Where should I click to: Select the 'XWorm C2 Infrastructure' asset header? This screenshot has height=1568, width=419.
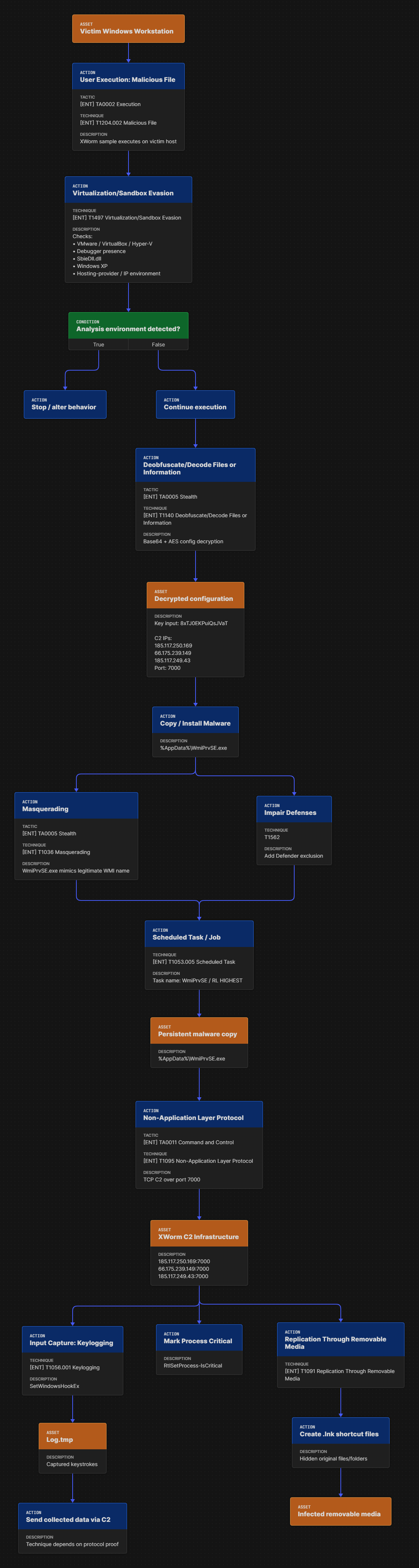coord(199,1234)
